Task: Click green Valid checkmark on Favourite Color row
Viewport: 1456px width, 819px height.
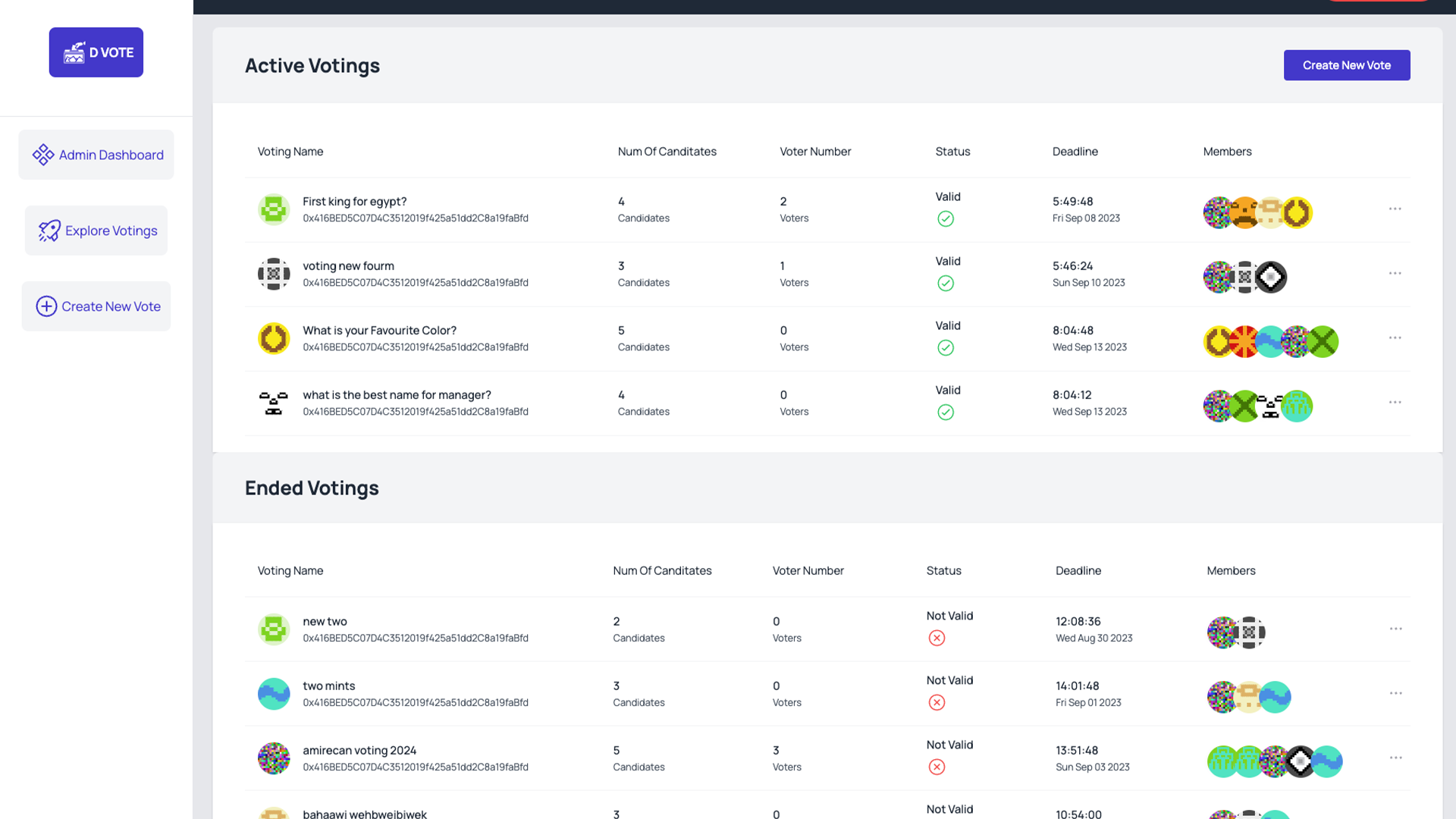Action: tap(945, 348)
